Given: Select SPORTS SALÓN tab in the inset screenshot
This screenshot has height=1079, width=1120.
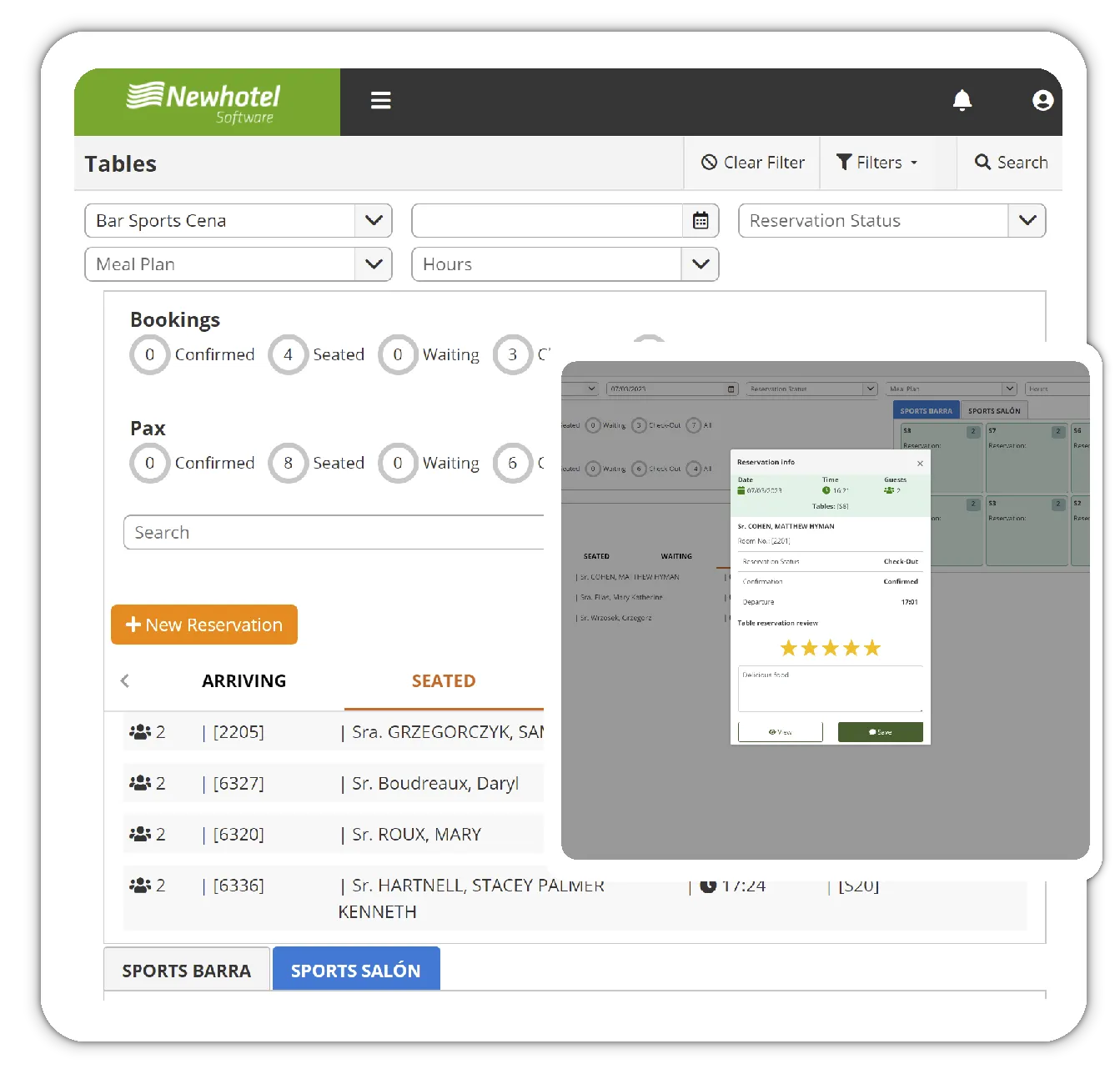Looking at the screenshot, I should (994, 410).
